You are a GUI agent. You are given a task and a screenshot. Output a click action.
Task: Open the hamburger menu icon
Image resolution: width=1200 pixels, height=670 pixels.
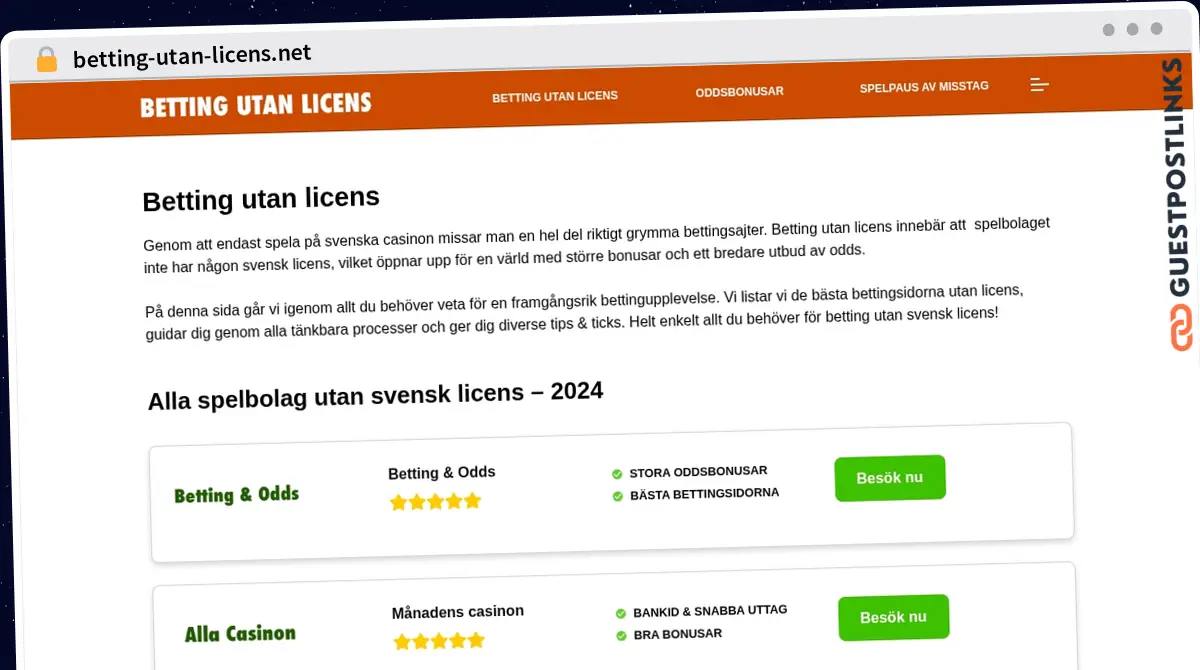1039,85
